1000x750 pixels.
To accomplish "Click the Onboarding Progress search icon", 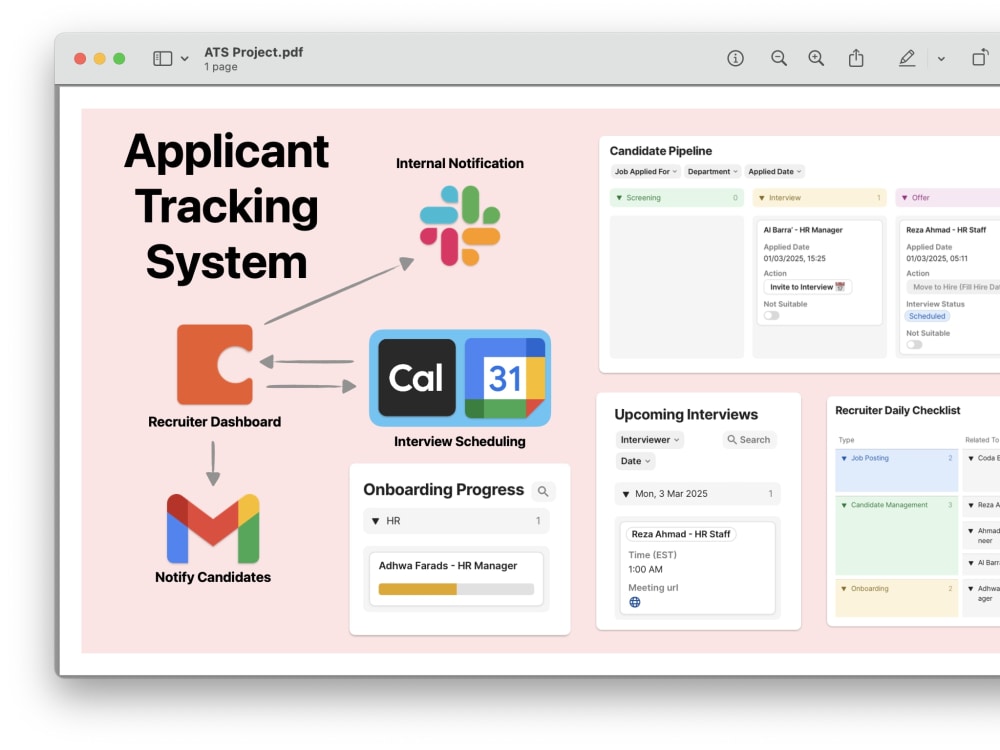I will (x=543, y=491).
